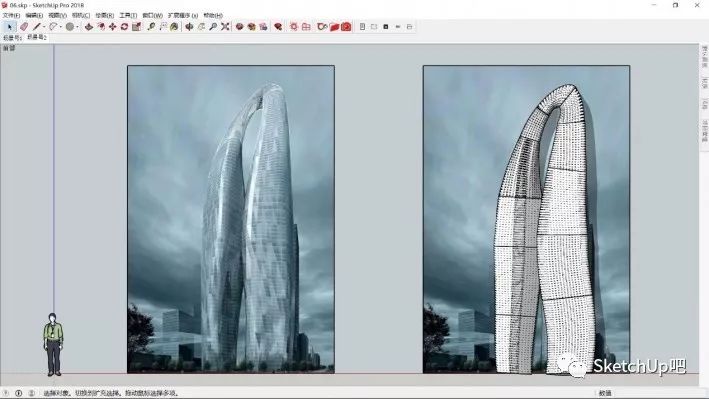Switch to the second scene tab

(x=37, y=38)
